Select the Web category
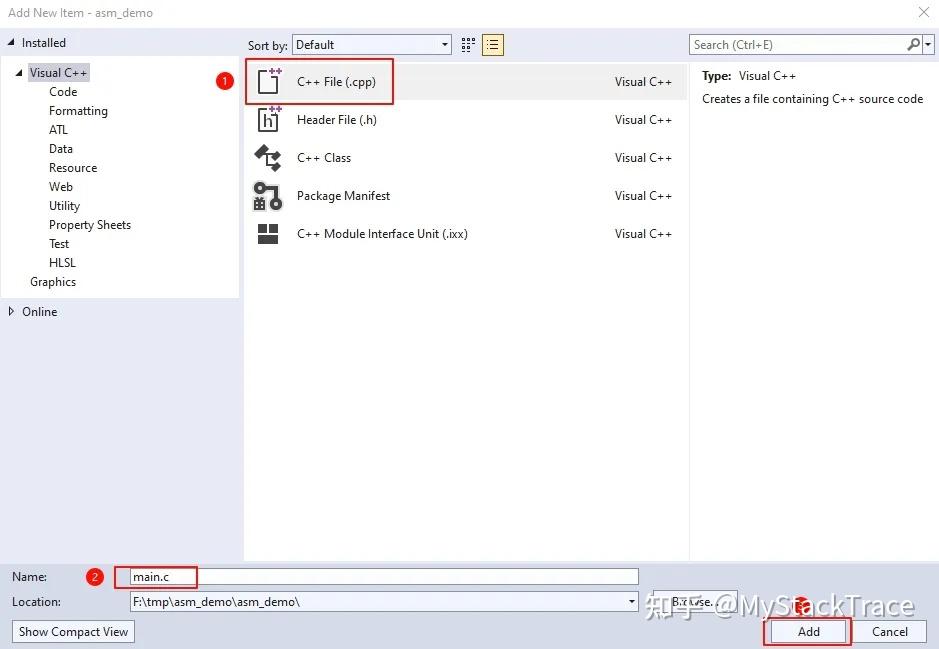Image resolution: width=939 pixels, height=649 pixels. pos(60,187)
